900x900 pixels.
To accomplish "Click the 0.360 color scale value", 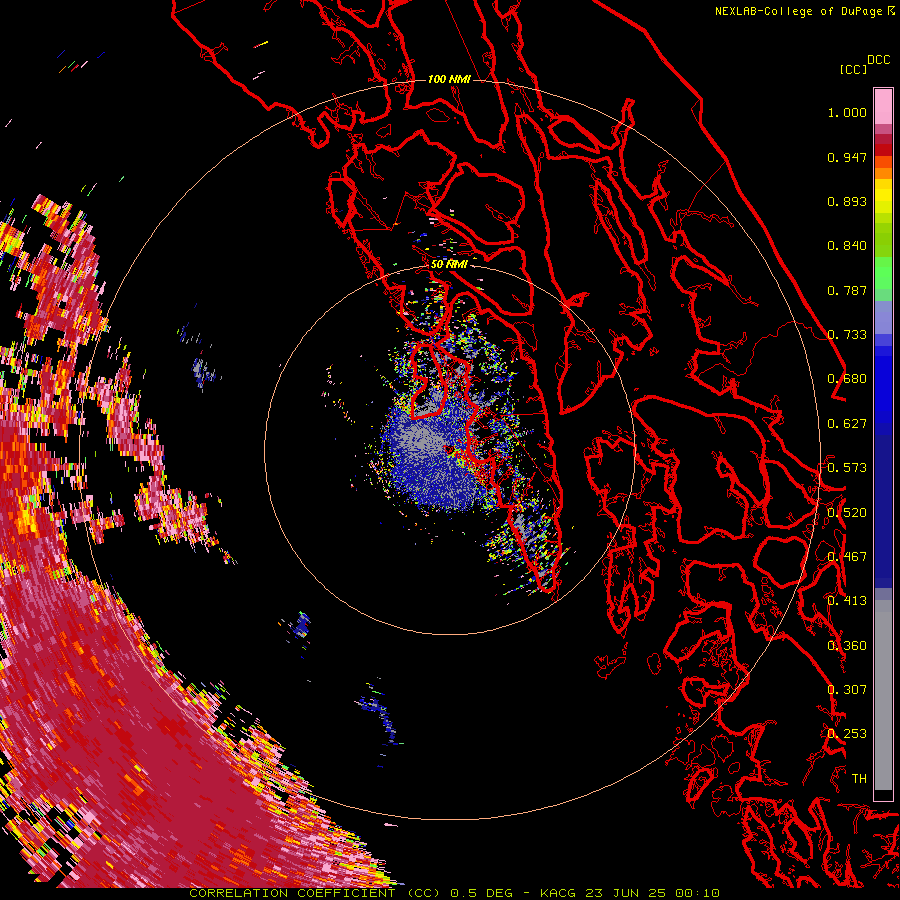I will click(x=847, y=646).
